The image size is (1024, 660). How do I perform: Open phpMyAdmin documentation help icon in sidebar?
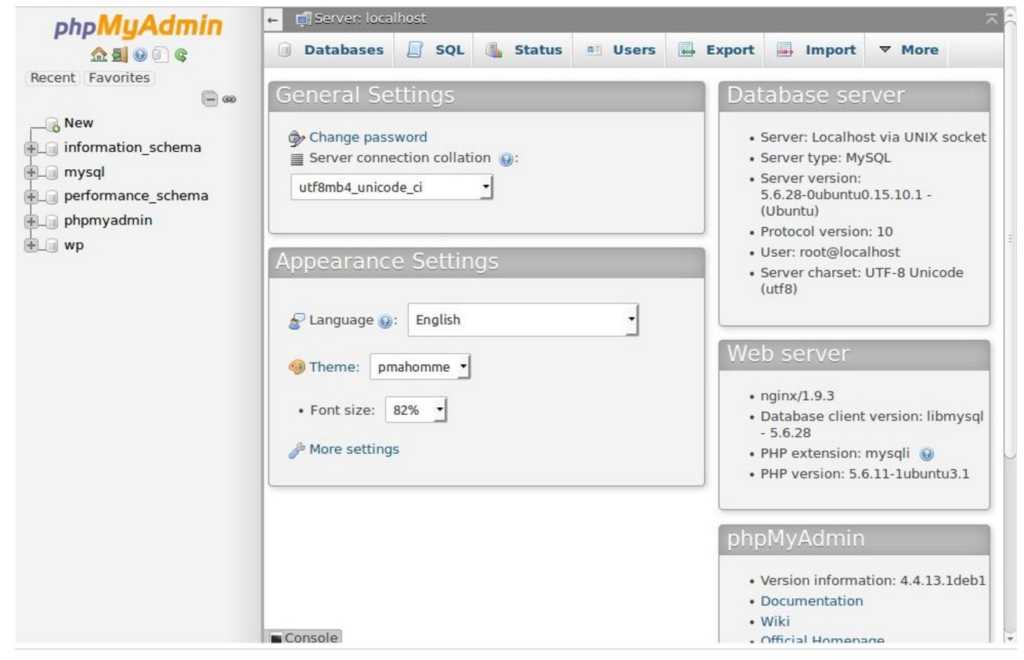(x=140, y=55)
